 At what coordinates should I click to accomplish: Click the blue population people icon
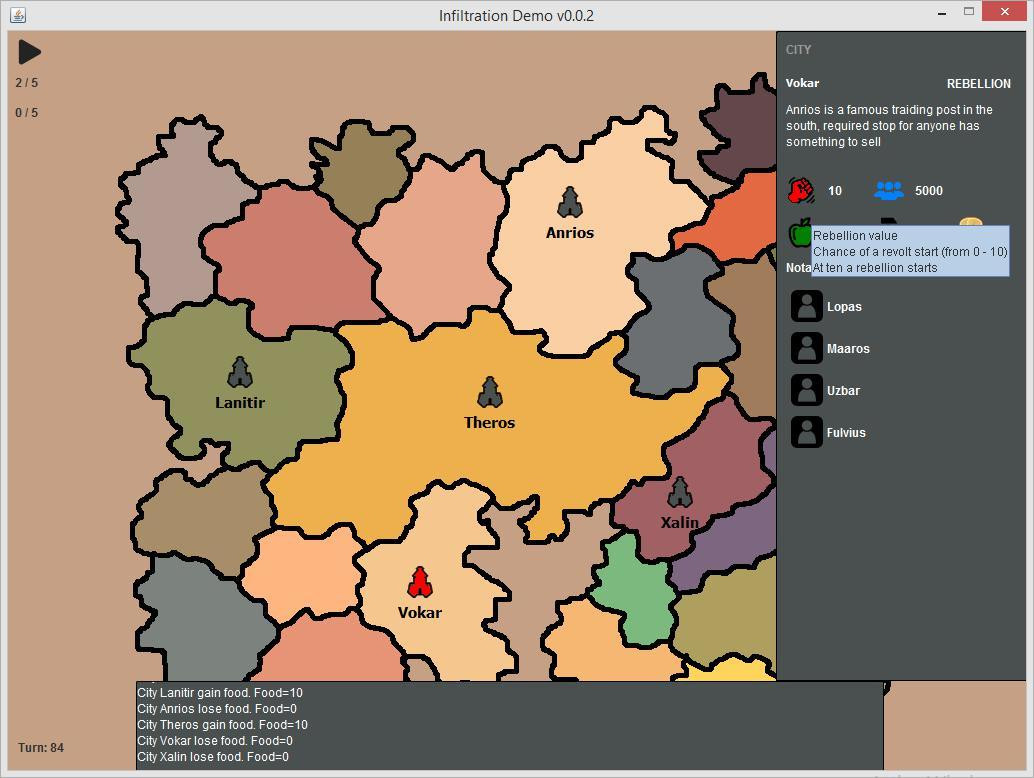tap(888, 191)
